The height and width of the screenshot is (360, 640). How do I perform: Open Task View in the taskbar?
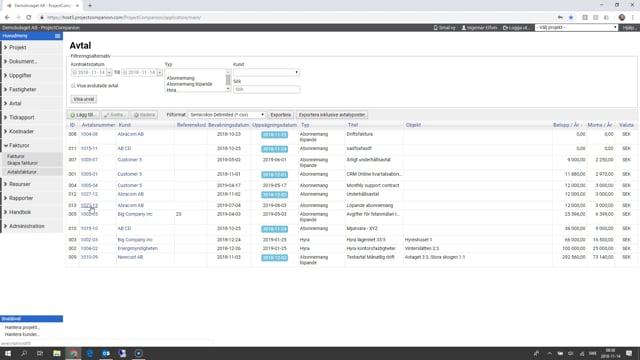[x=40, y=353]
